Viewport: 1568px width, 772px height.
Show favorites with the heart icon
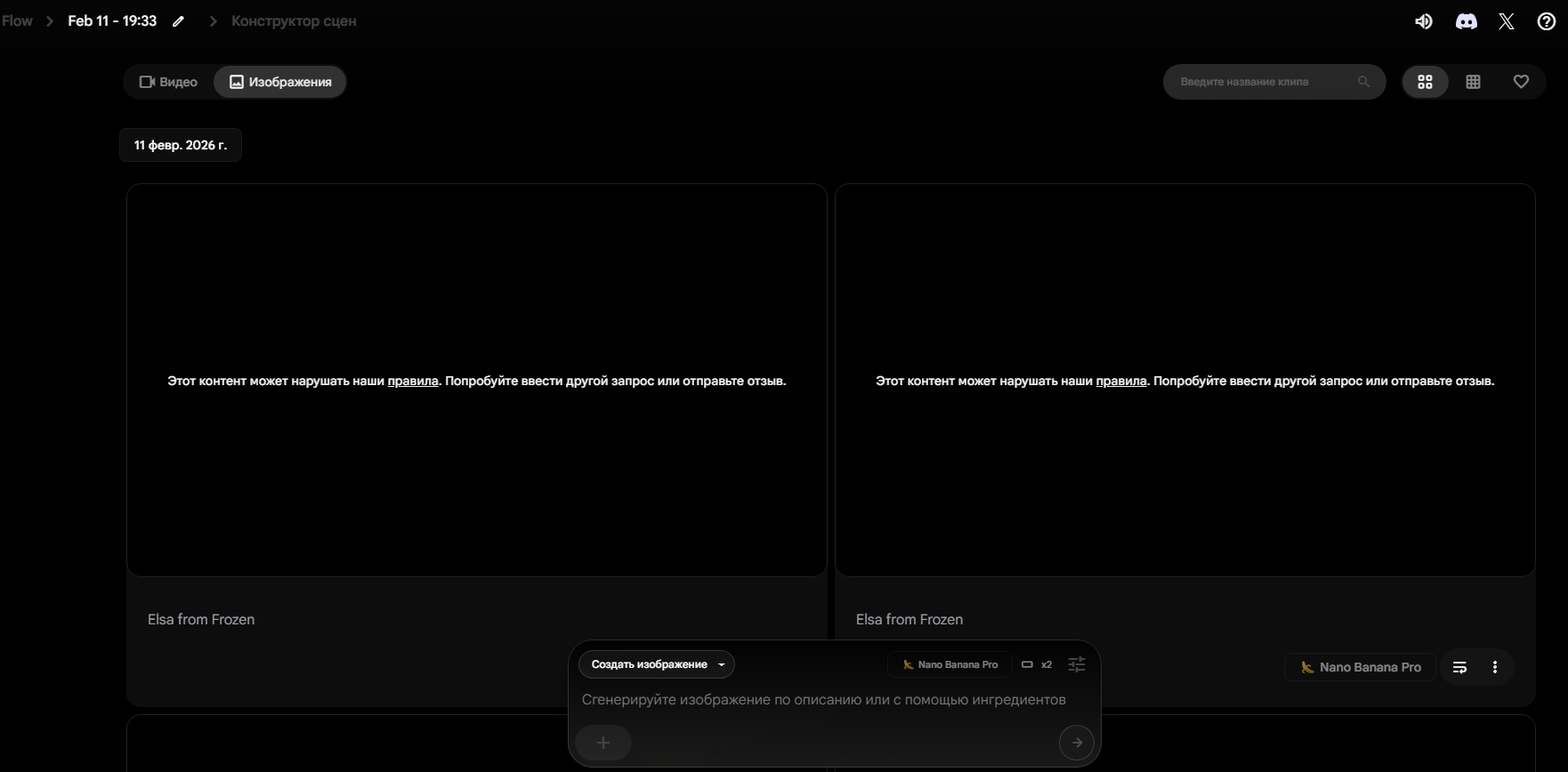coord(1522,82)
